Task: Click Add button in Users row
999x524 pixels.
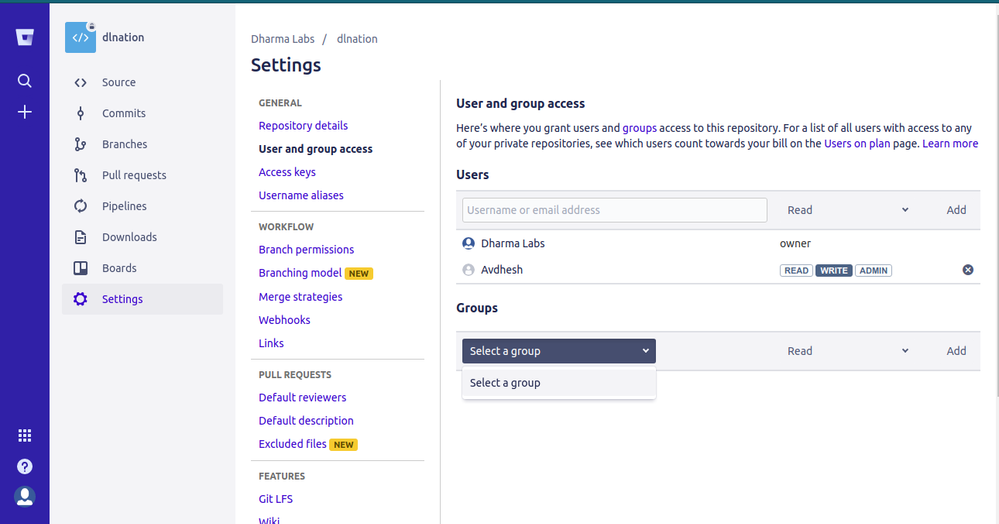Action: (956, 210)
